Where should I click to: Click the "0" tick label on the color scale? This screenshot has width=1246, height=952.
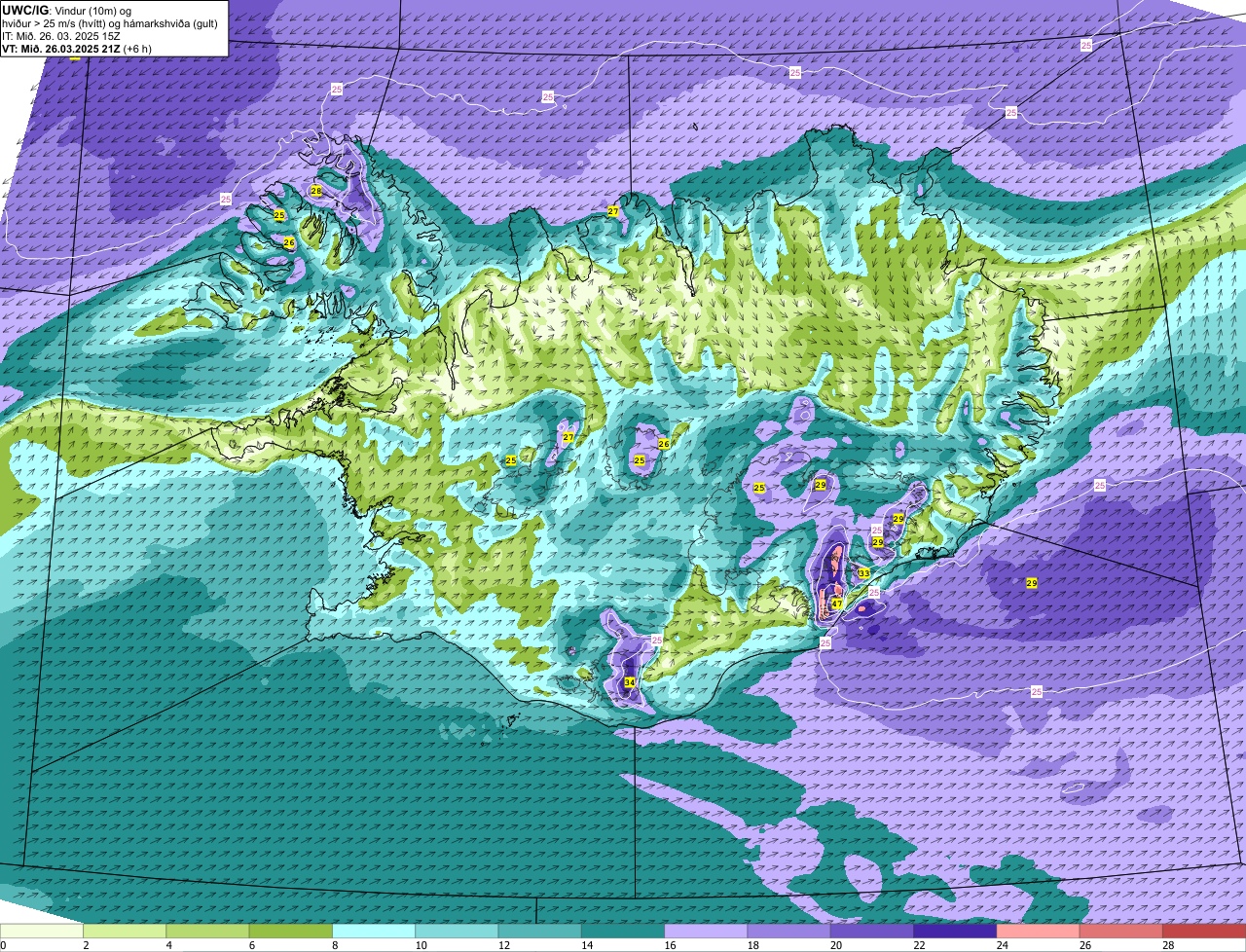click(3, 945)
